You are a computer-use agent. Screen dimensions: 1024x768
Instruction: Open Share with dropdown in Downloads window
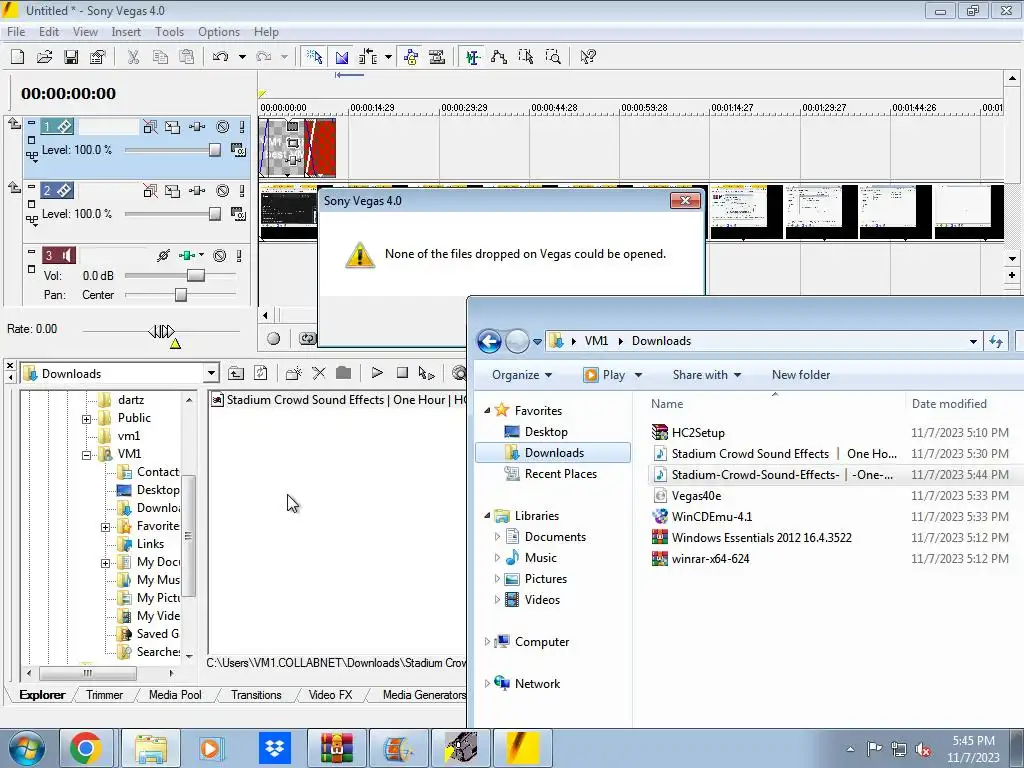[707, 375]
